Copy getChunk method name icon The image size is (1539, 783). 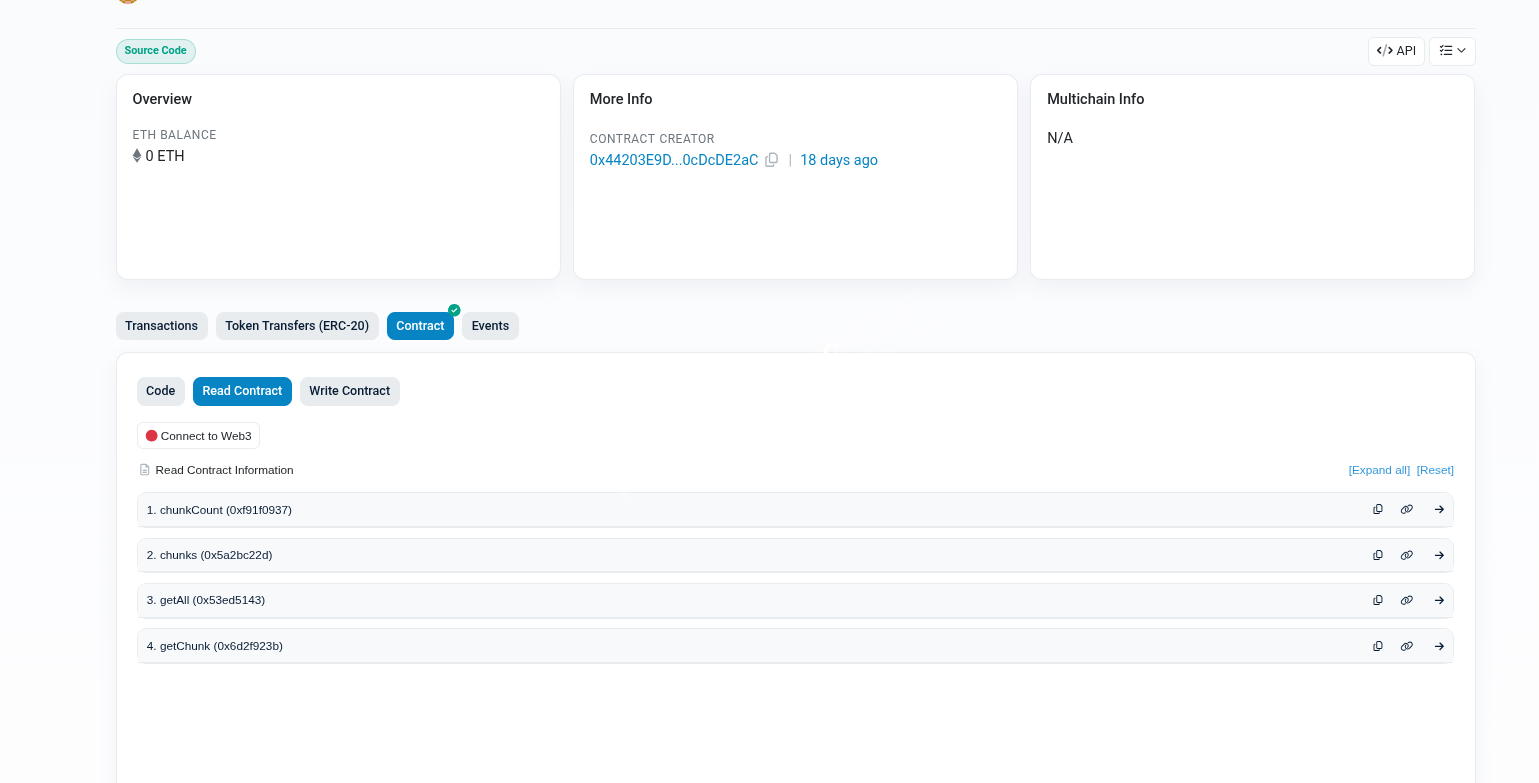point(1378,646)
